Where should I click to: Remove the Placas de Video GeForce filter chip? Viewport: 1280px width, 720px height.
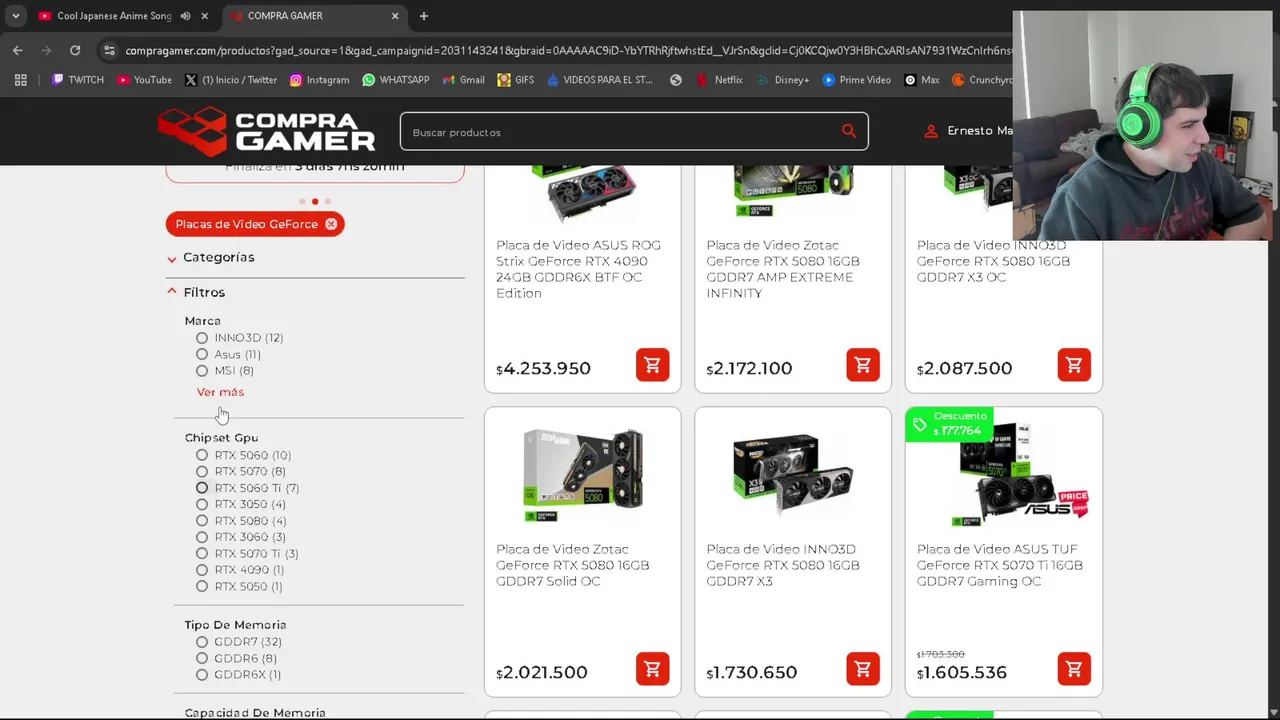(x=330, y=224)
